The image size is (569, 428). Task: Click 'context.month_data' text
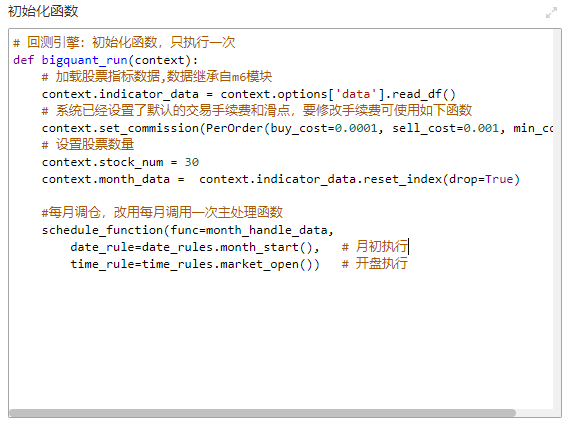(x=106, y=179)
